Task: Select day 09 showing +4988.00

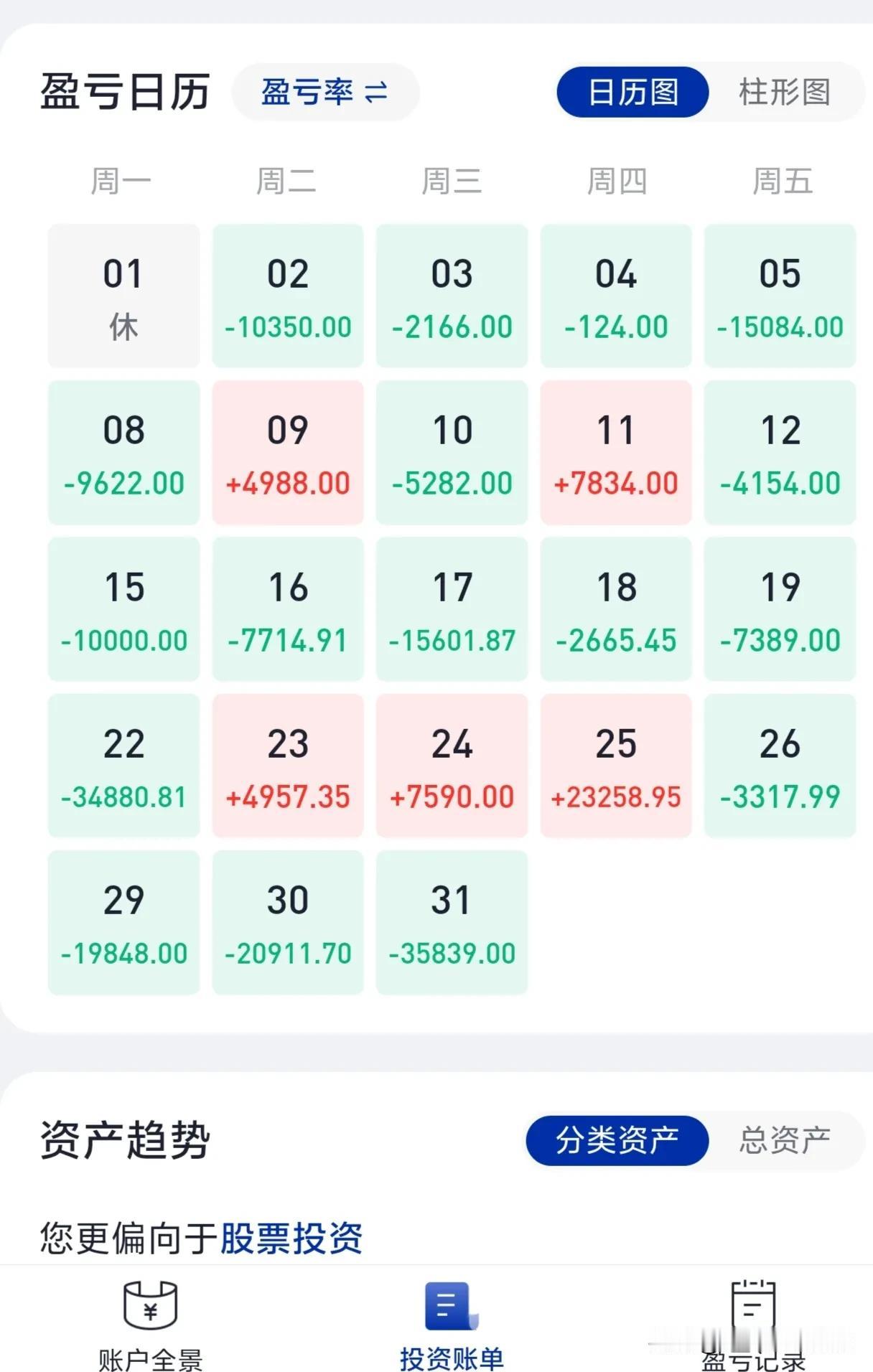Action: (288, 453)
